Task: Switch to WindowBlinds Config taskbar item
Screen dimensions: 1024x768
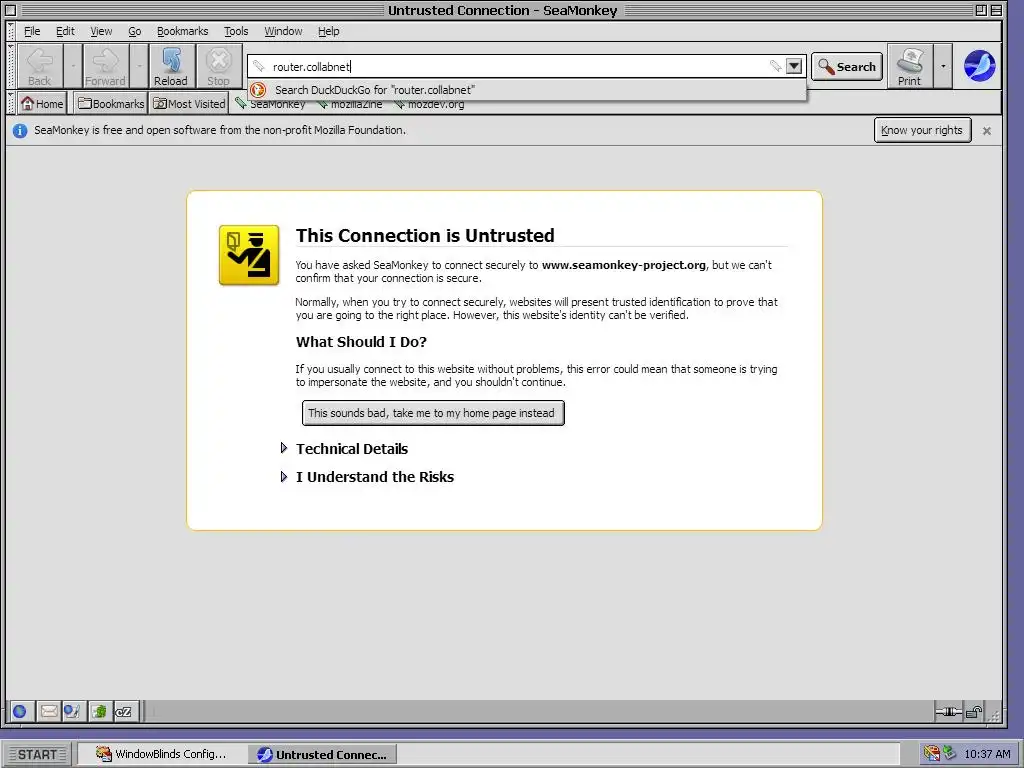Action: (x=161, y=754)
